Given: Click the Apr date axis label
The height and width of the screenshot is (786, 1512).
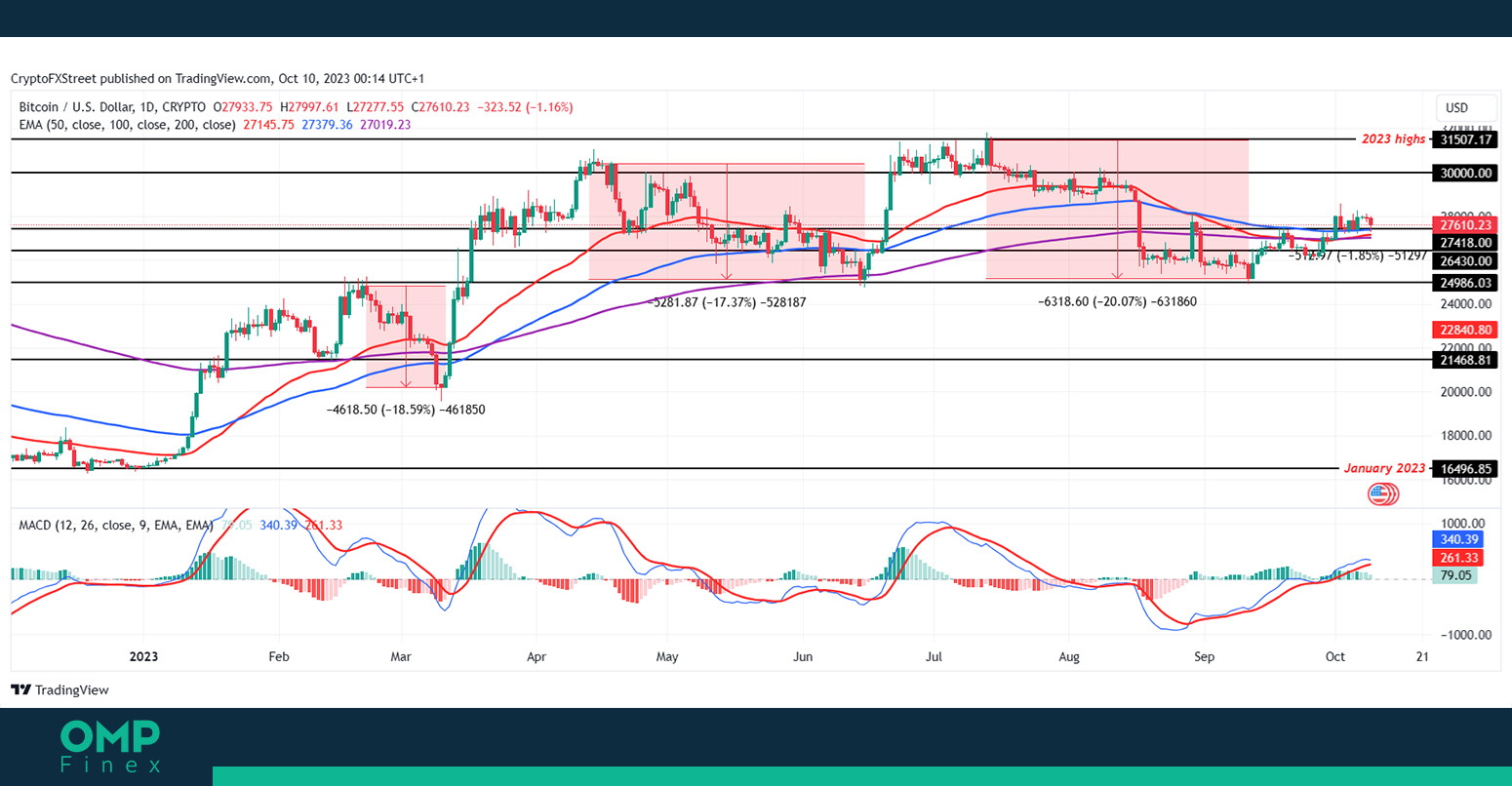Looking at the screenshot, I should click(536, 657).
